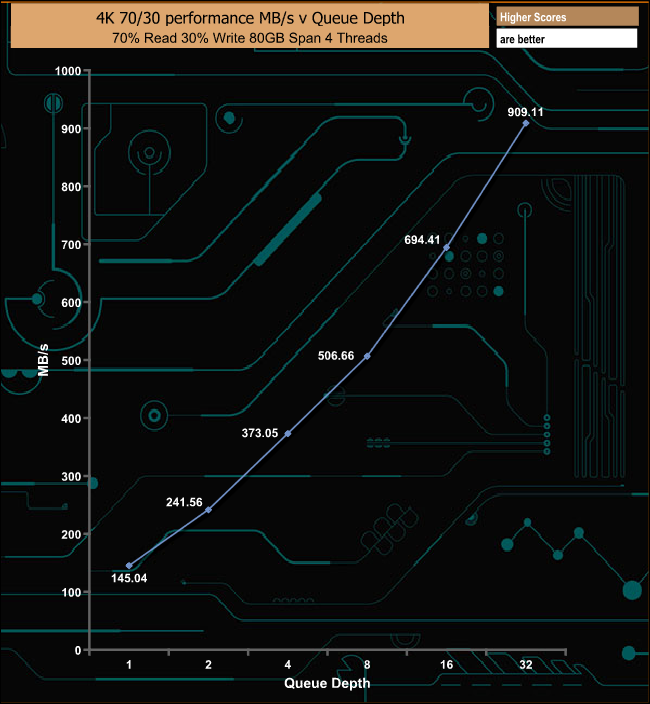650x704 pixels.
Task: Click the 241.56 data point
Action: tap(208, 510)
